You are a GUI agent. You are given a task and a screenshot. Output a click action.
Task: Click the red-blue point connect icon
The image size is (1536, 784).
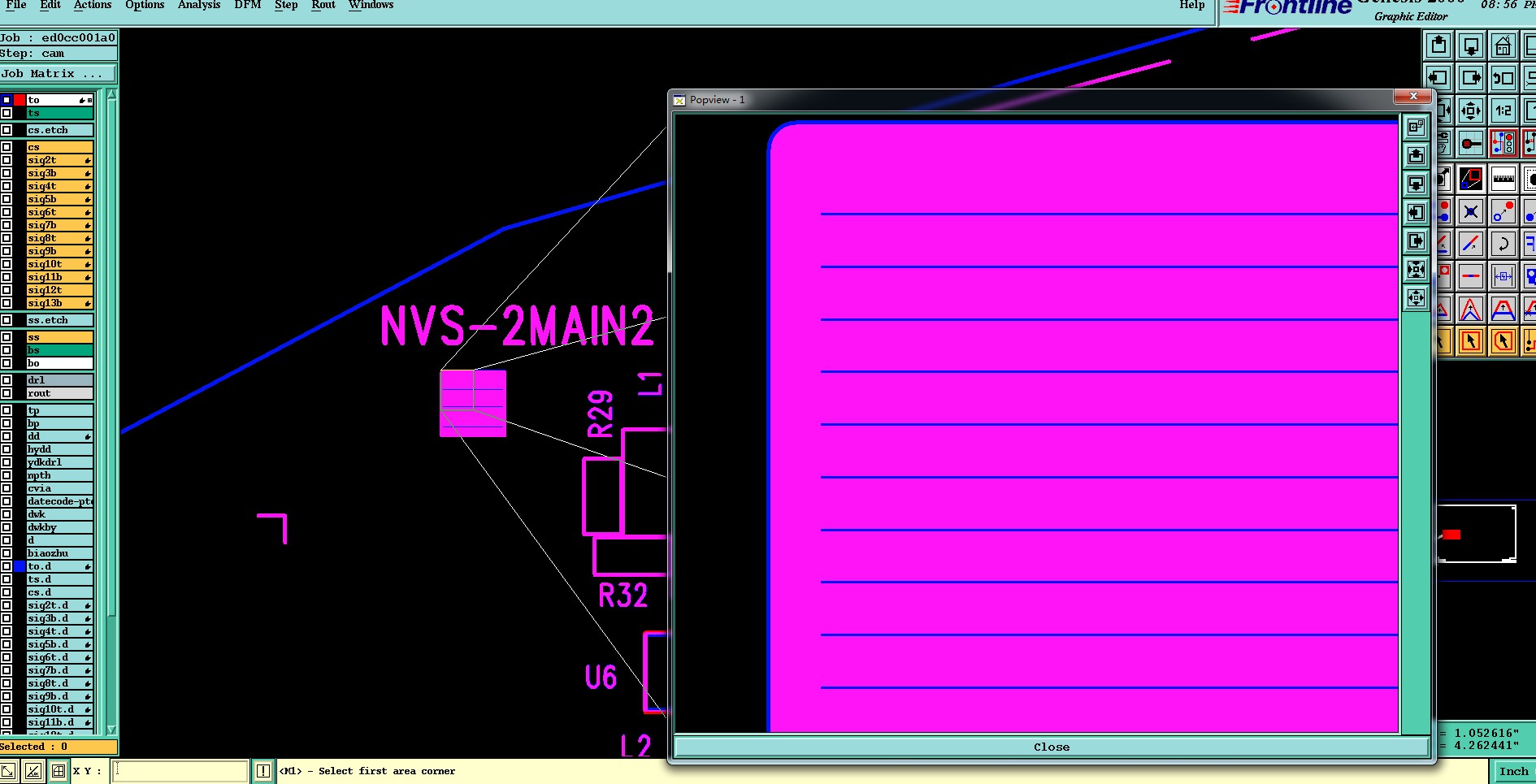[1503, 212]
